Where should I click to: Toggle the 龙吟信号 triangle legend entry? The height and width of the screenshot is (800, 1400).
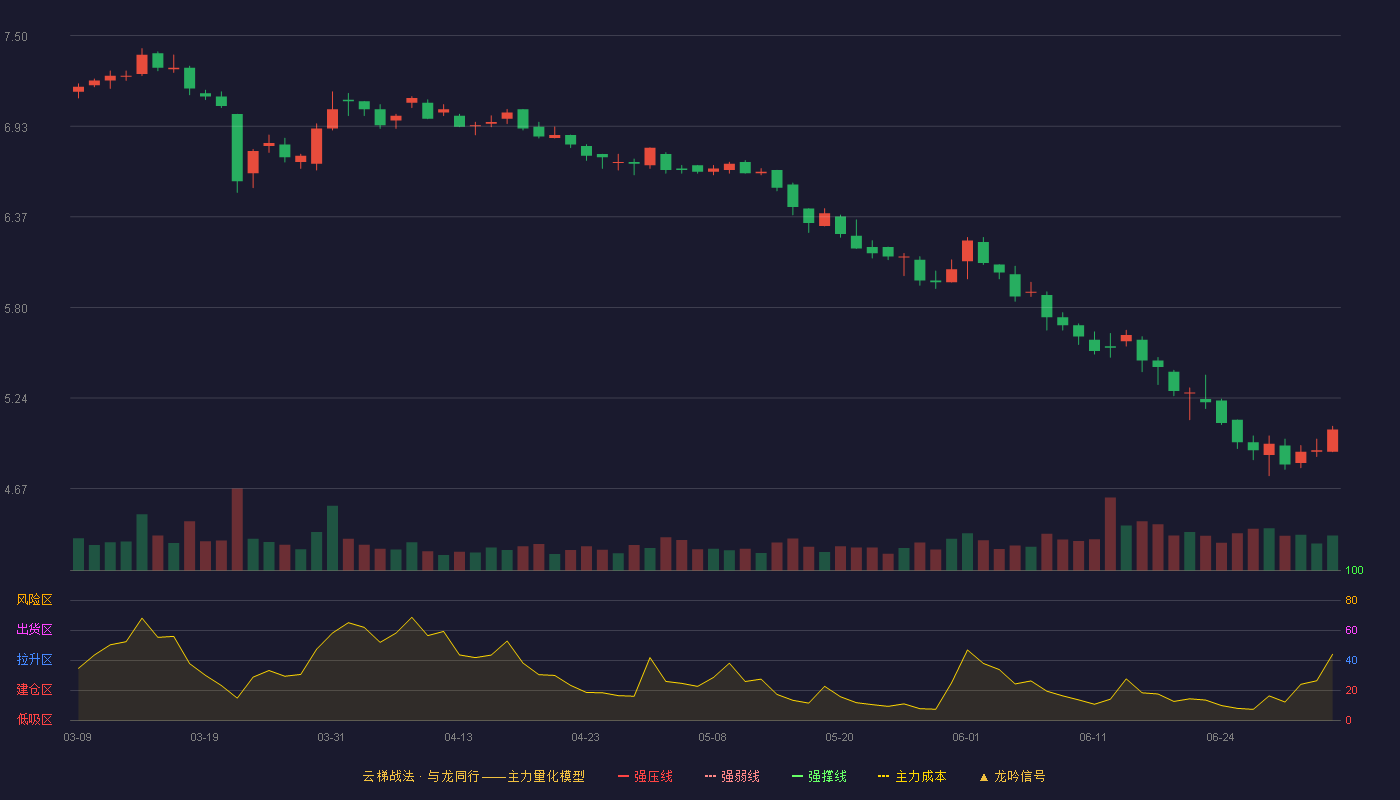click(1012, 776)
